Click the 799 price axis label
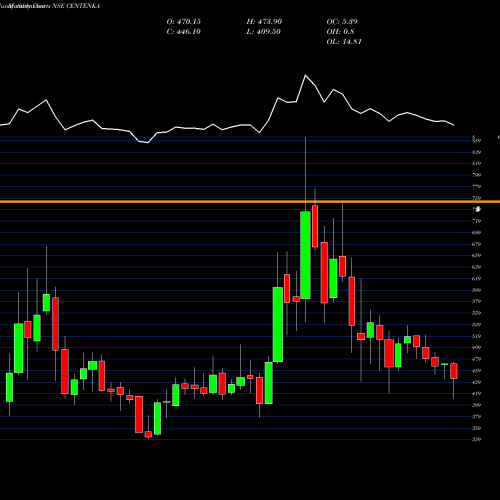Screen dimensions: 500x500 tap(477, 175)
